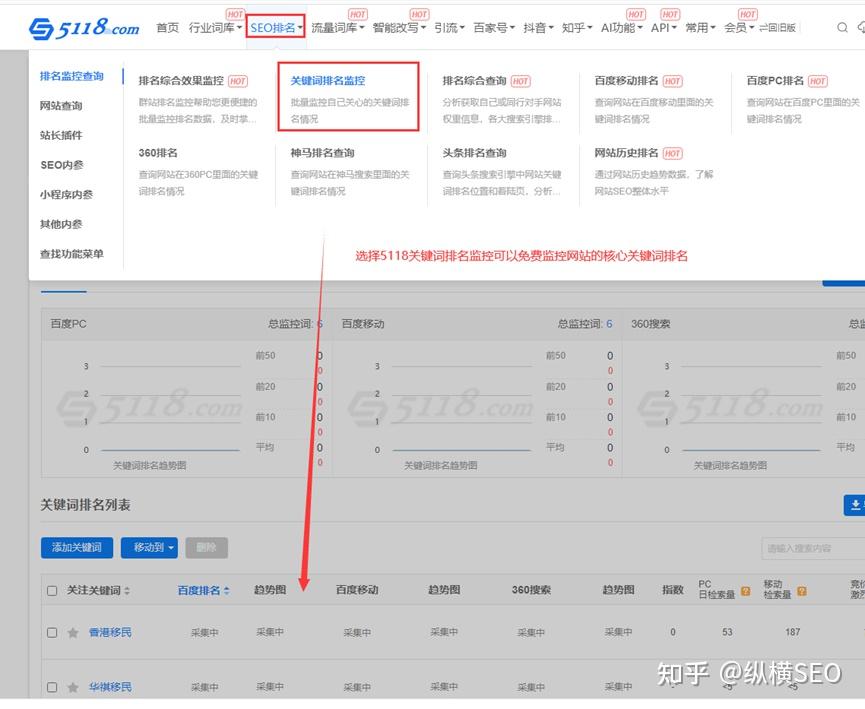The width and height of the screenshot is (865, 709).
Task: Focus the keyword search input field
Action: (x=813, y=548)
